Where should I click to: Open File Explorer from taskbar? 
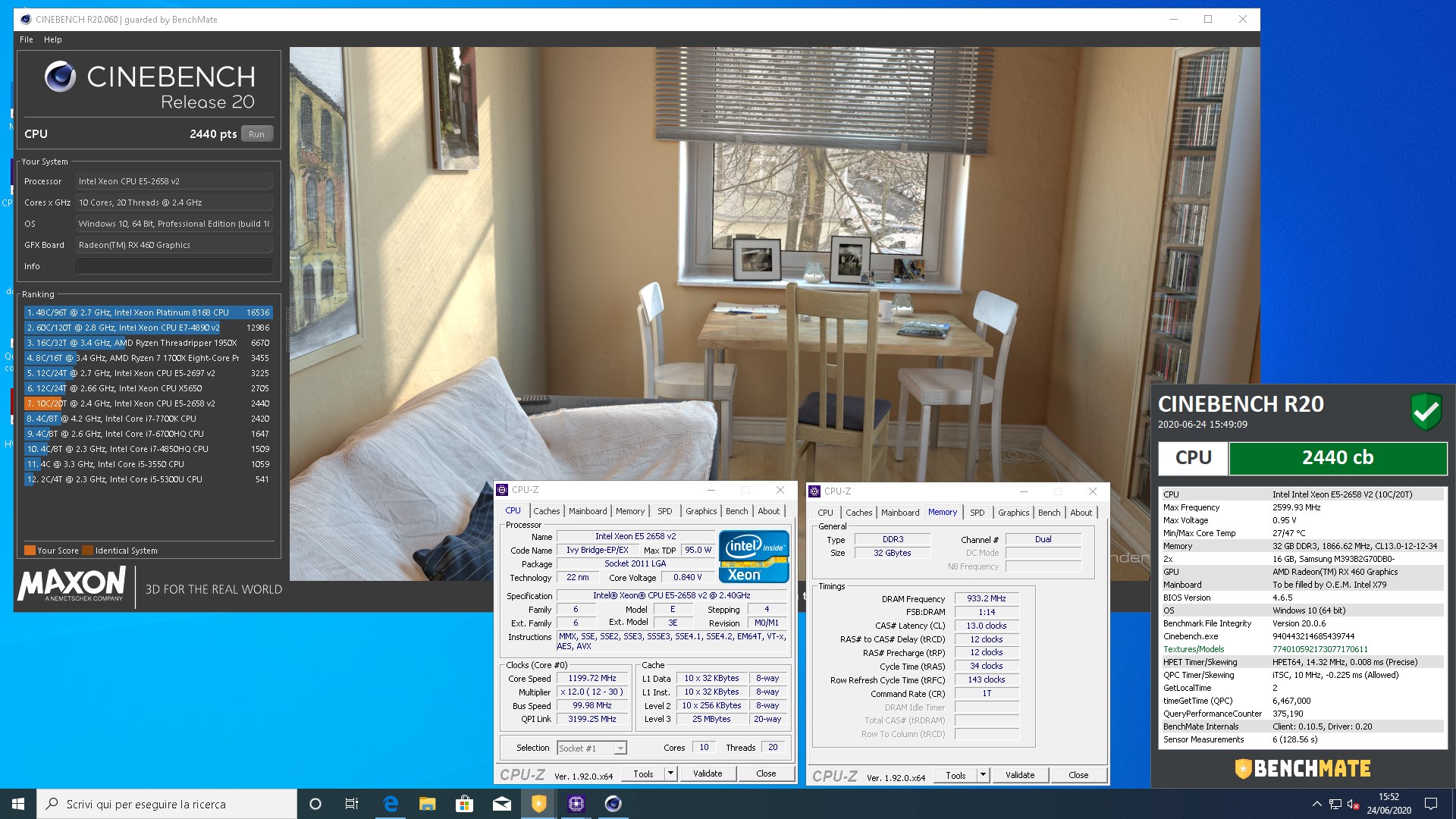428,804
